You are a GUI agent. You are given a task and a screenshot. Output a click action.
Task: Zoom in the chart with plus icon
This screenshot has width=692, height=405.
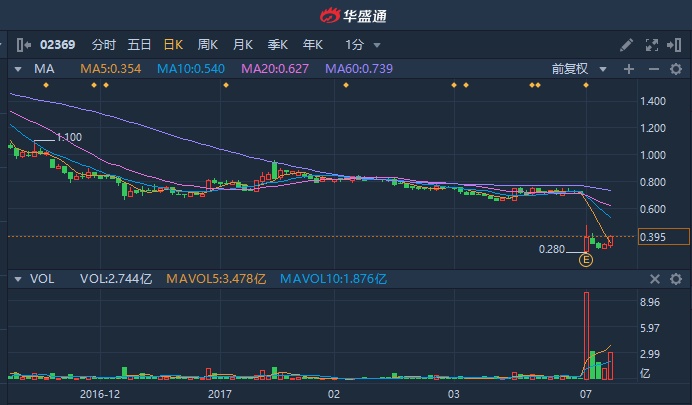coord(629,69)
